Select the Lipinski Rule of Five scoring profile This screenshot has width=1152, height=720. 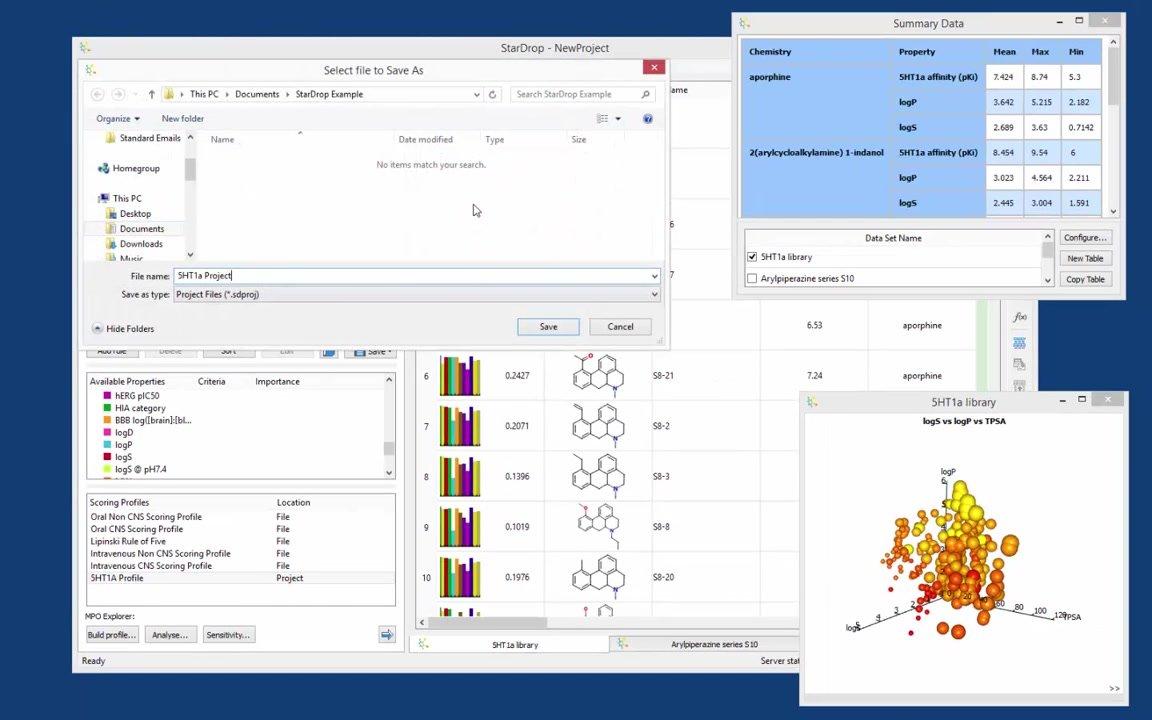coord(128,542)
